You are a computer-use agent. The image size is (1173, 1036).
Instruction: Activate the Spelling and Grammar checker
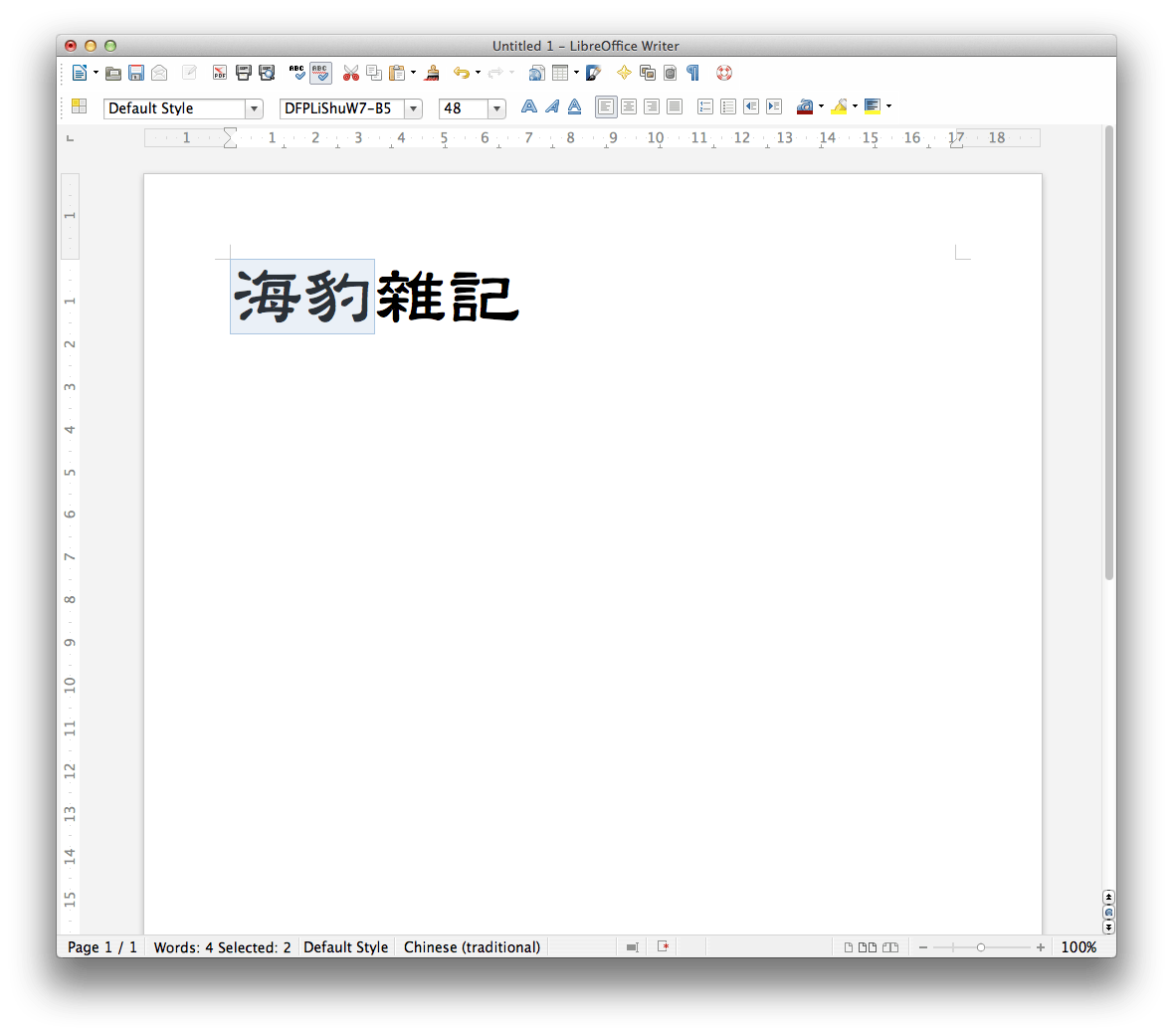(296, 73)
